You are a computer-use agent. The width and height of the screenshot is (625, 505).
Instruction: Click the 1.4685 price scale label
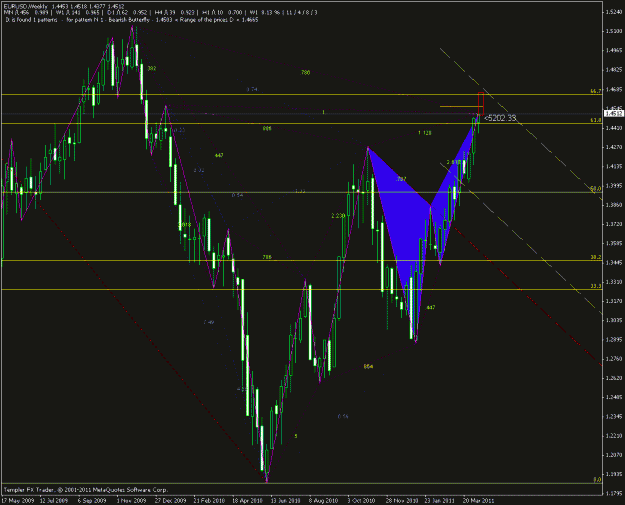point(614,89)
